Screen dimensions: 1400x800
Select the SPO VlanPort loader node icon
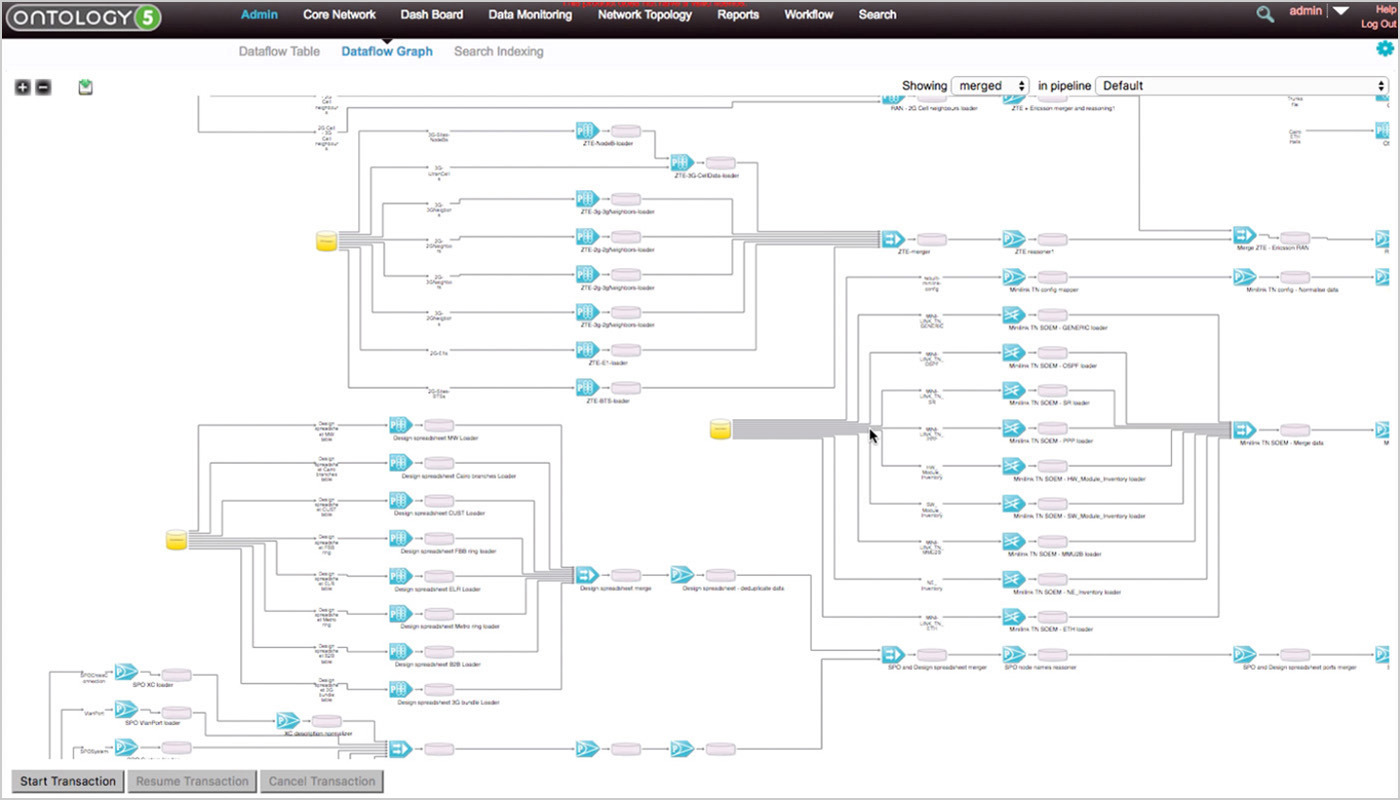pyautogui.click(x=126, y=709)
